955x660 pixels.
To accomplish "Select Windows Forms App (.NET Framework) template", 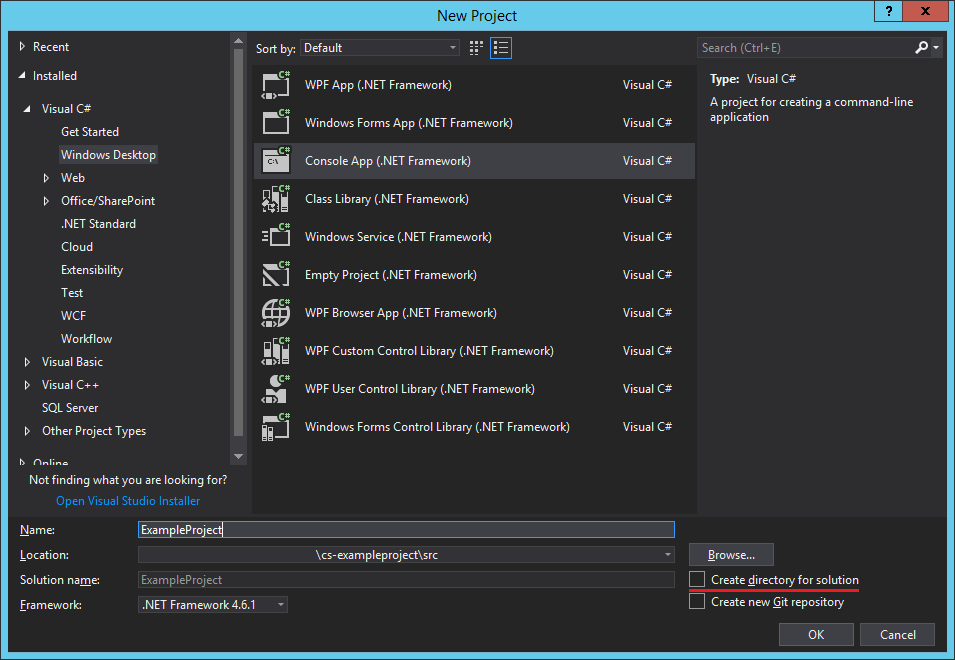I will pyautogui.click(x=474, y=123).
